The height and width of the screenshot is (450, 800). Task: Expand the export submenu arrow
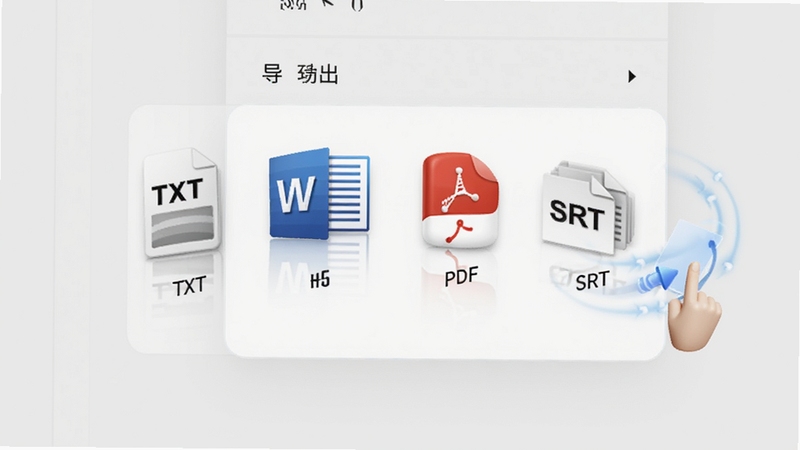(632, 77)
